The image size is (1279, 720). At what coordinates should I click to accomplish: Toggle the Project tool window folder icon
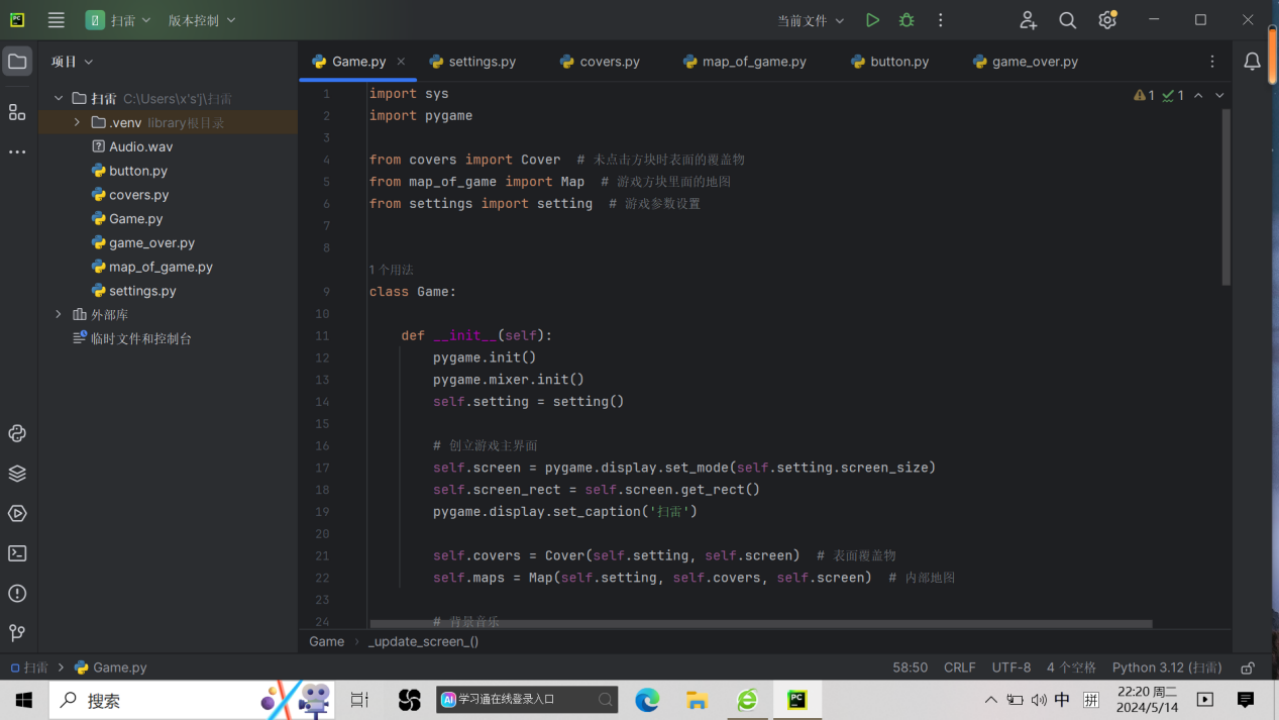tap(17, 62)
